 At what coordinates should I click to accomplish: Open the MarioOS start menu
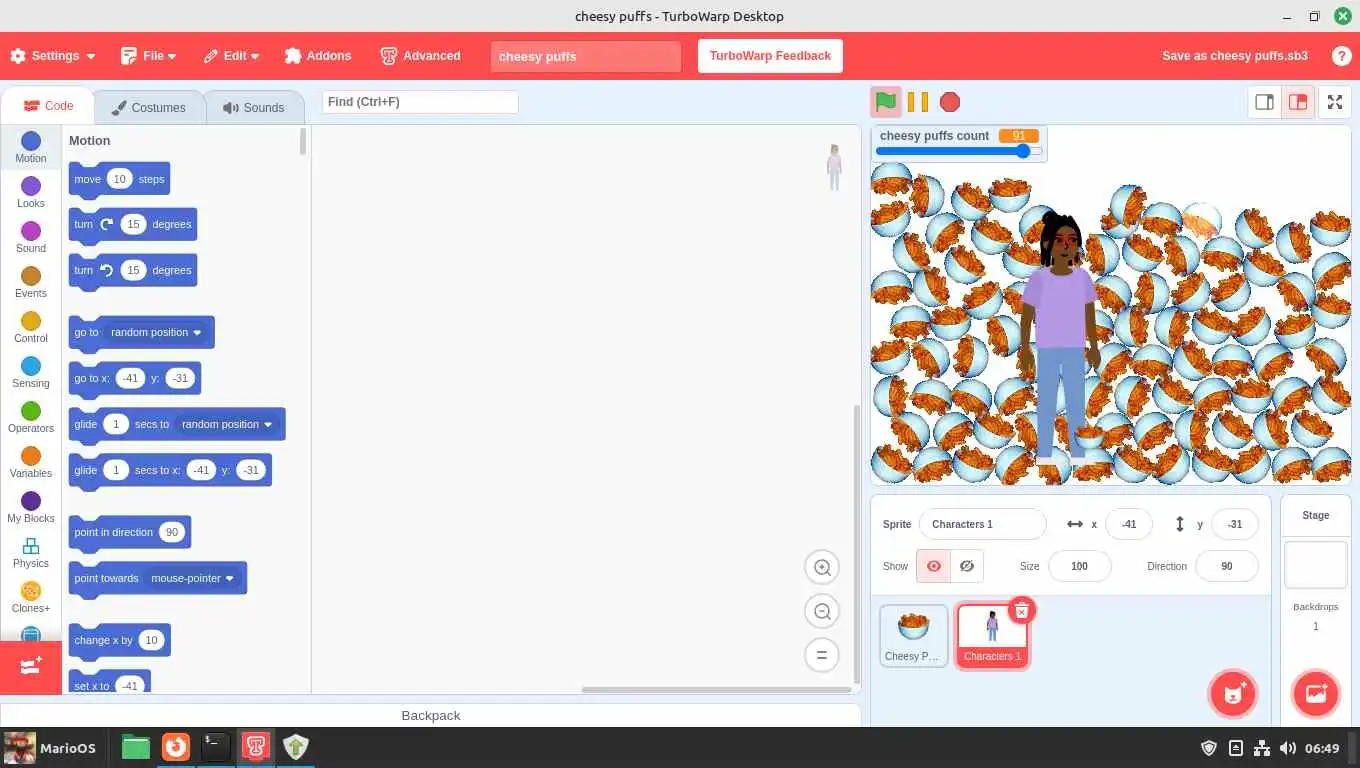pyautogui.click(x=50, y=748)
